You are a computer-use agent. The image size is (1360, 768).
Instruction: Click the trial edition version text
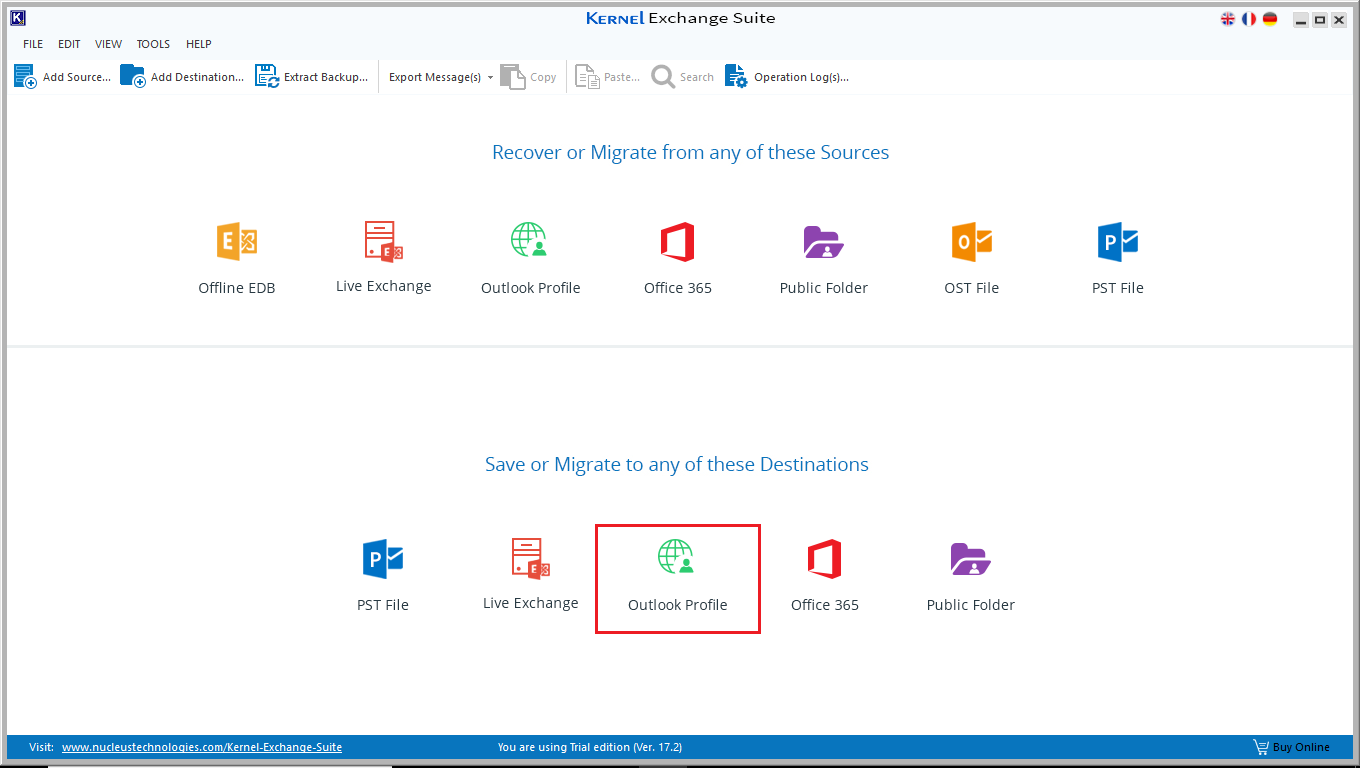point(590,747)
